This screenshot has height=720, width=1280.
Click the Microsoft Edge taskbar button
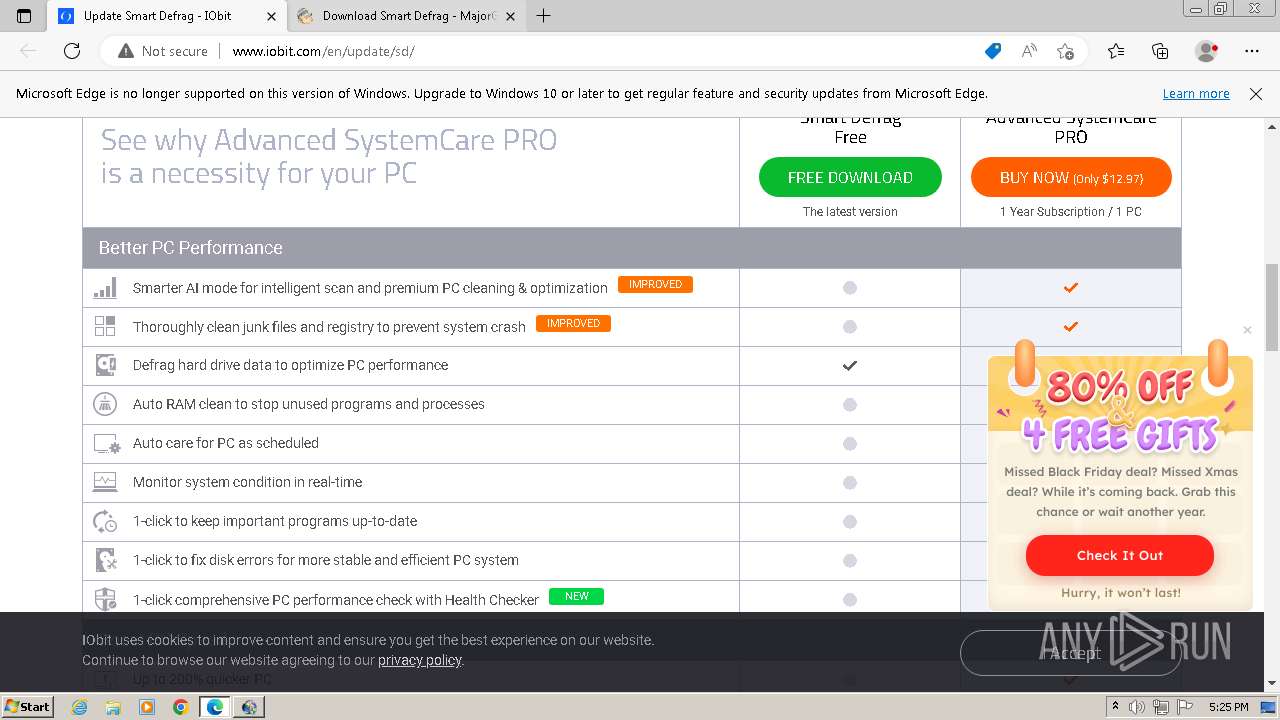215,707
